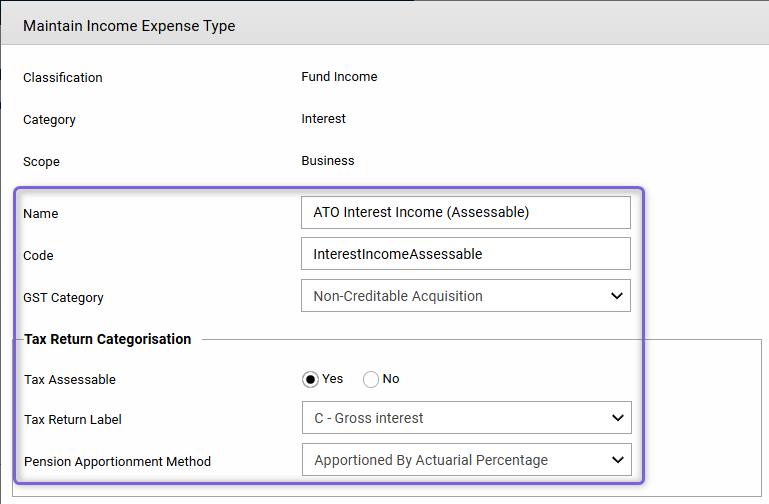The height and width of the screenshot is (504, 769).
Task: Open the Tax Return Label dropdown
Action: pyautogui.click(x=466, y=418)
